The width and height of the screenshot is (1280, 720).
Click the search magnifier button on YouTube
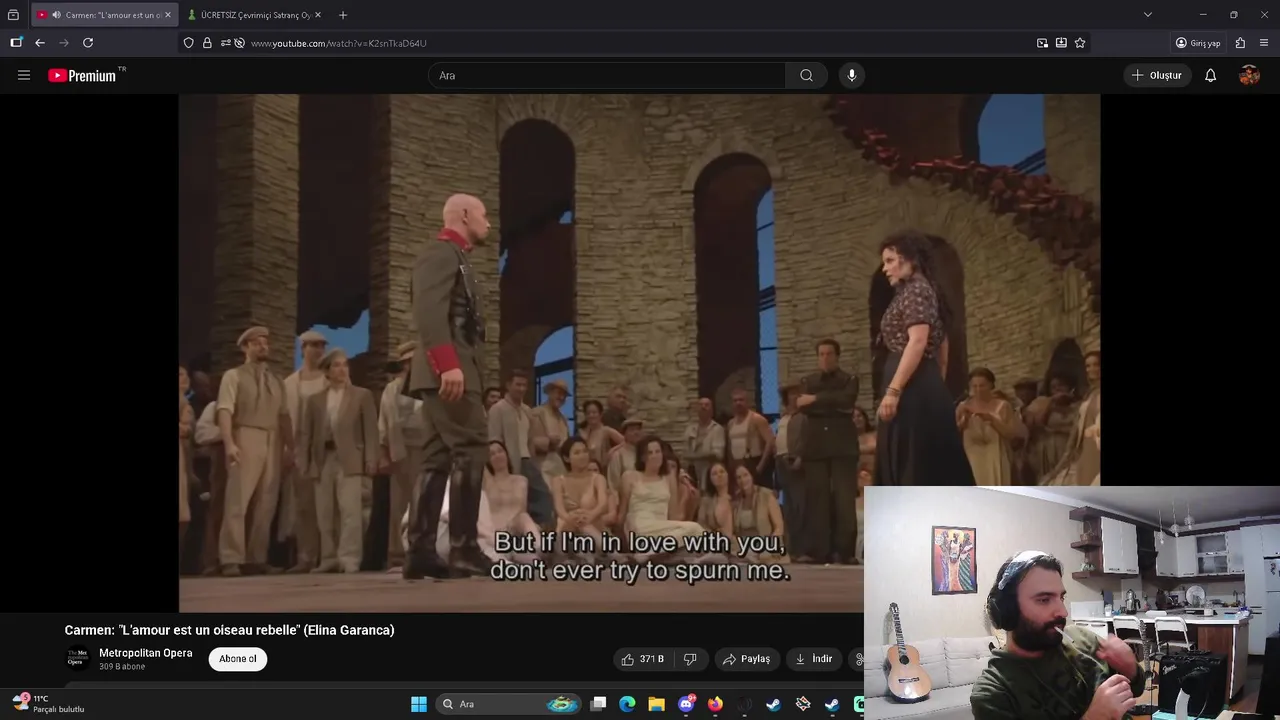point(806,75)
